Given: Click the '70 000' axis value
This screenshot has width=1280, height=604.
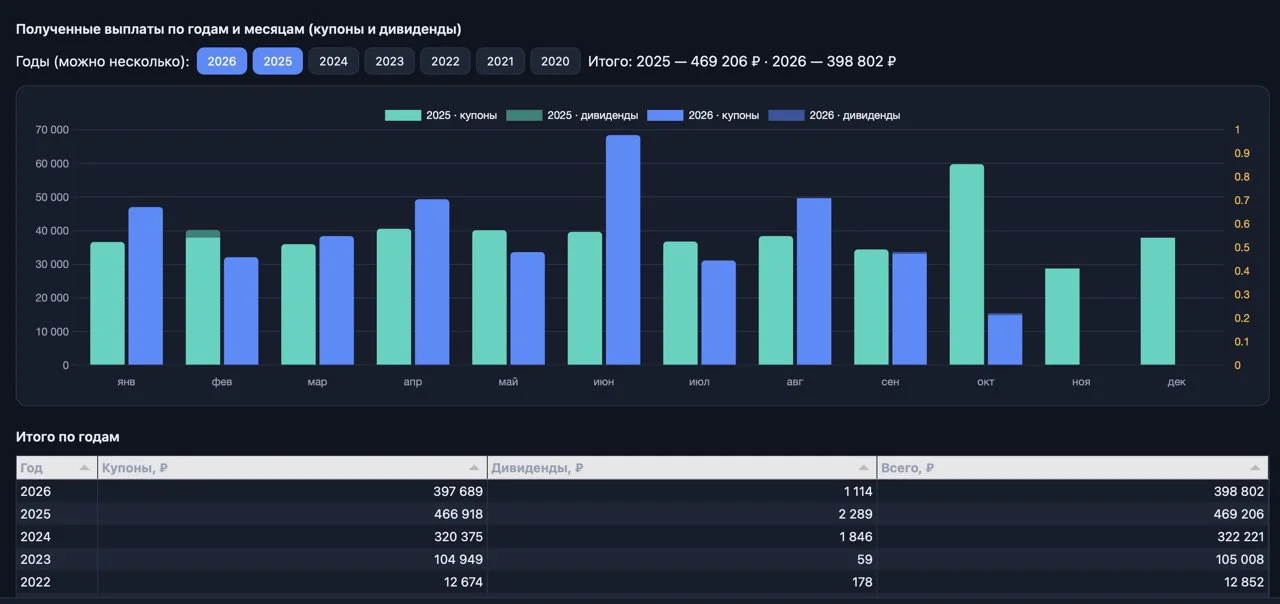Looking at the screenshot, I should [x=51, y=130].
